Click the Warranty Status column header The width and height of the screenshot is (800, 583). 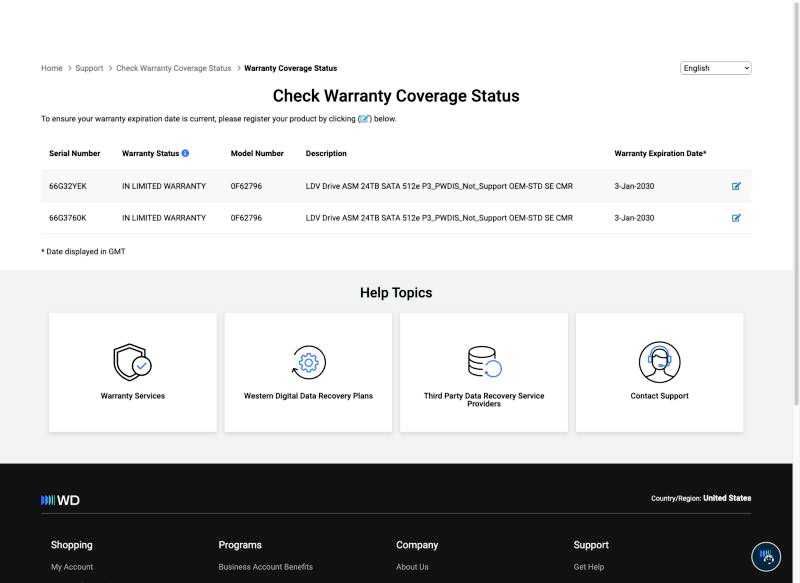(151, 154)
